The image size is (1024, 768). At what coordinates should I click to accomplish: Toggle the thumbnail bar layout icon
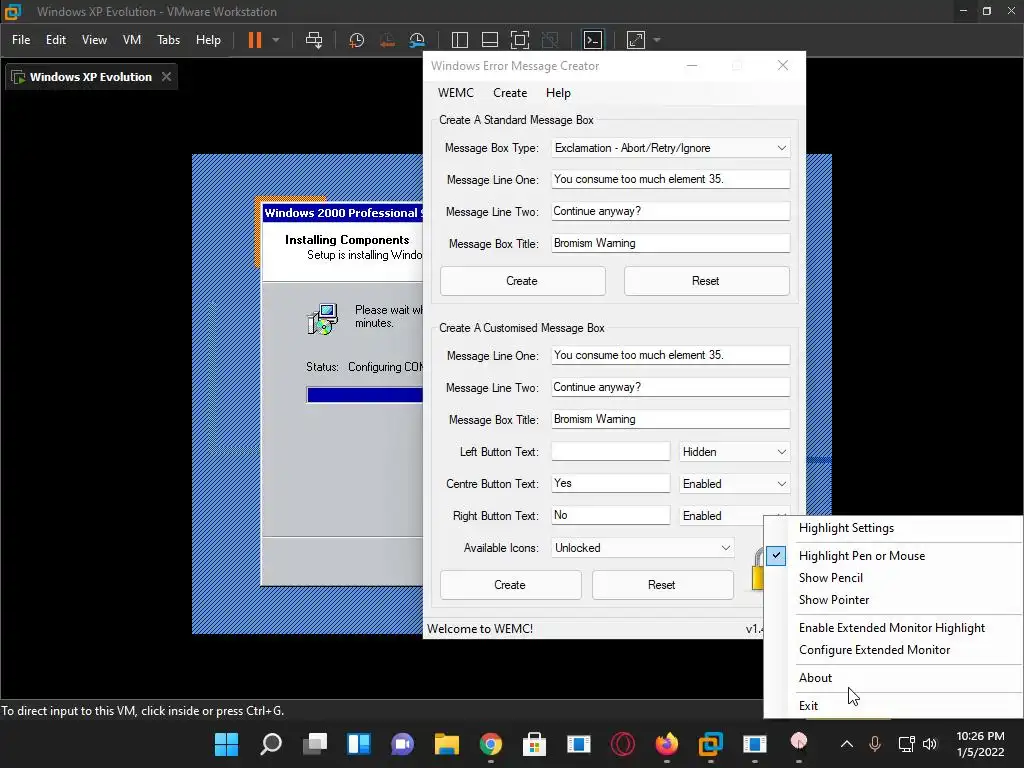click(x=490, y=40)
